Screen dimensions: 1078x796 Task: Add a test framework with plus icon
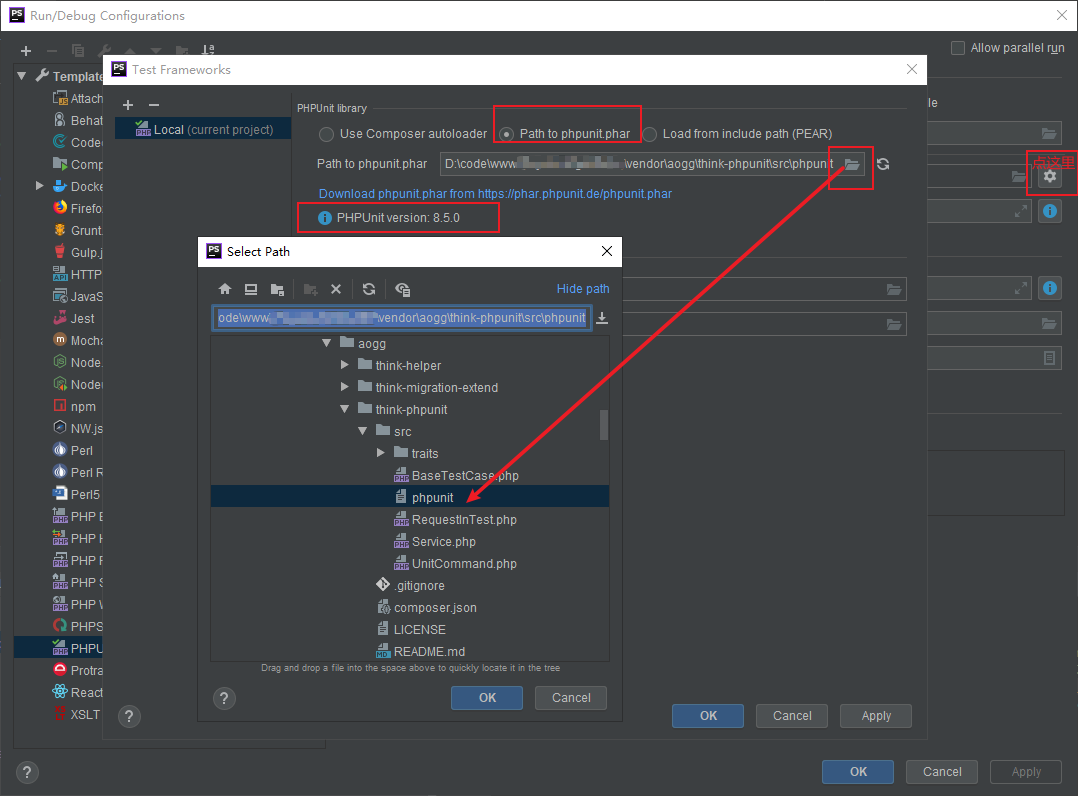coord(128,105)
